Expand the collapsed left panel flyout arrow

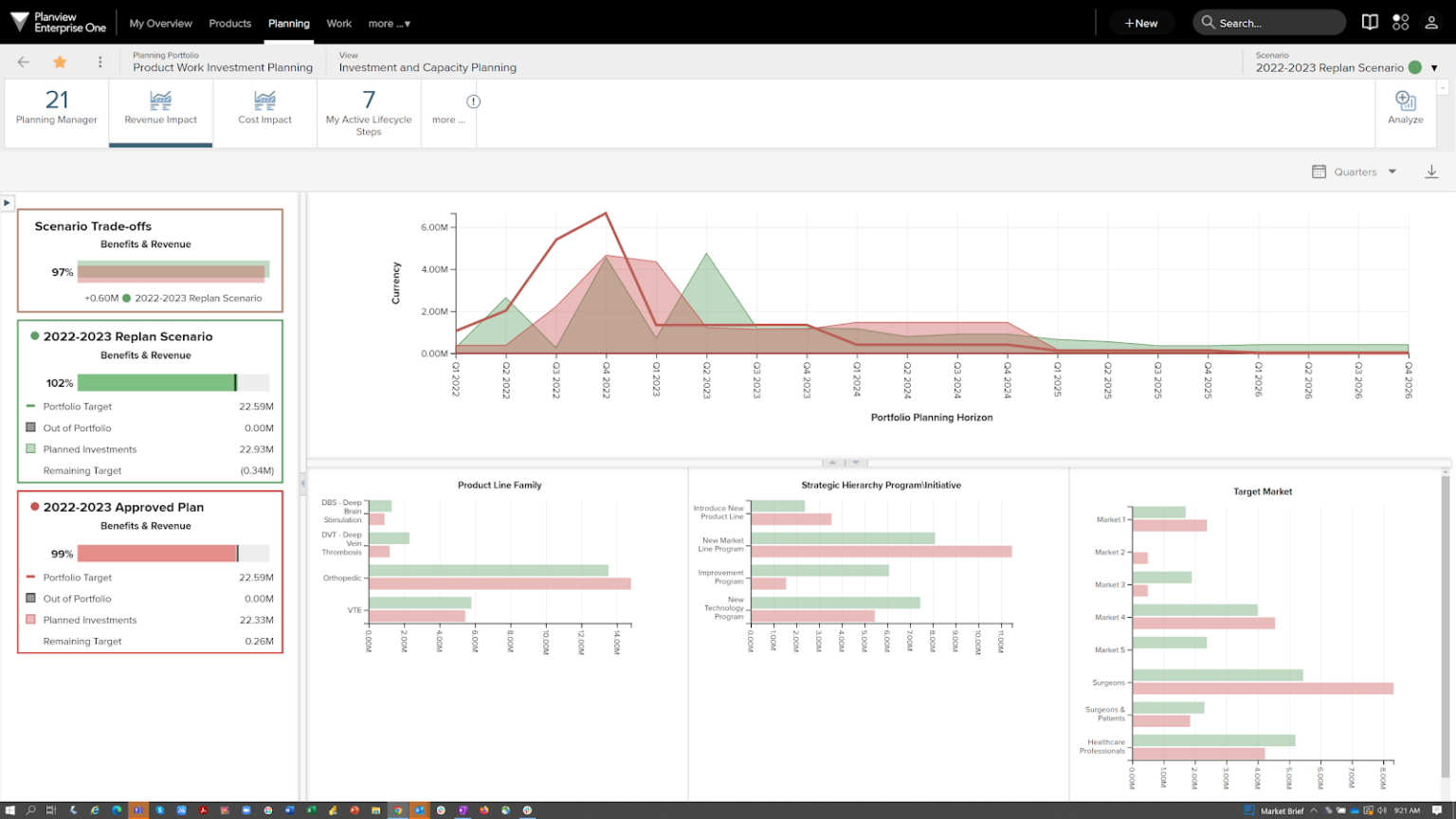coord(7,201)
